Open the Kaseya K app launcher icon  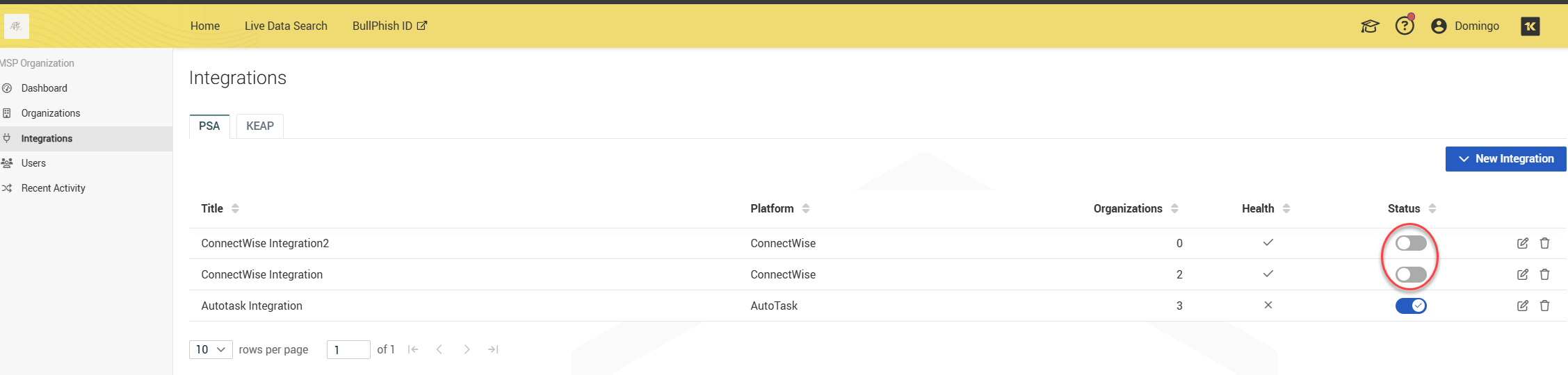[x=1530, y=26]
